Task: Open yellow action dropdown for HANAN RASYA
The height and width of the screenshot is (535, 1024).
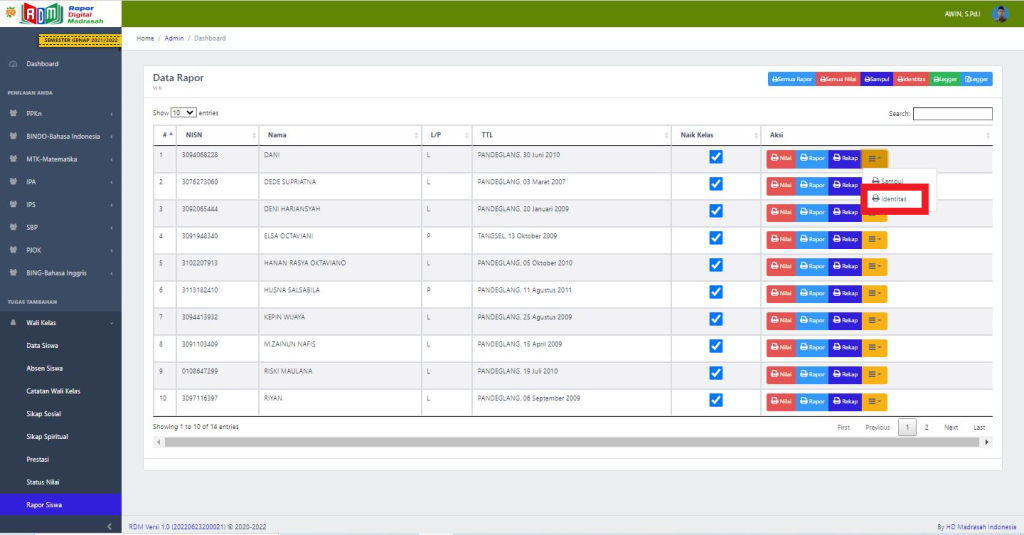Action: pyautogui.click(x=874, y=266)
